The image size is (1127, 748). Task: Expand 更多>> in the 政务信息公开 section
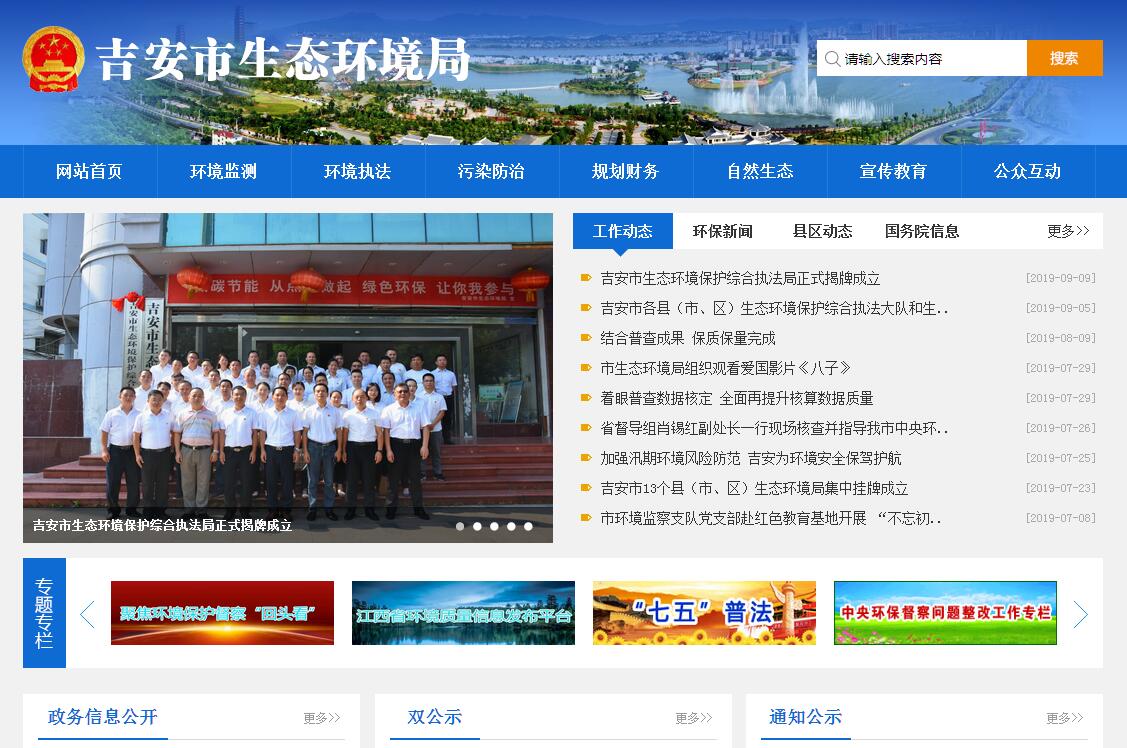[x=322, y=718]
